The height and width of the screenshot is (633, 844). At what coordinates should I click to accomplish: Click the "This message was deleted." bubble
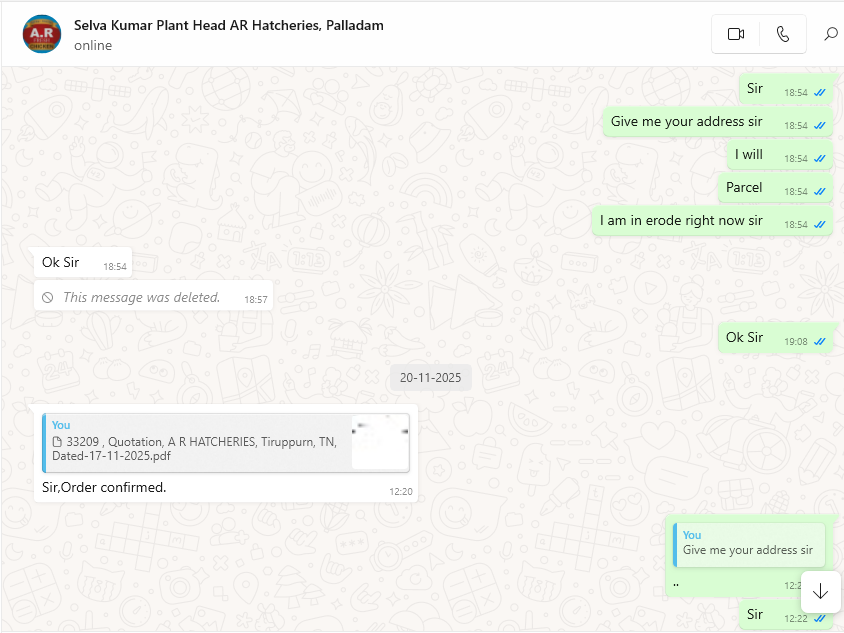coord(141,297)
